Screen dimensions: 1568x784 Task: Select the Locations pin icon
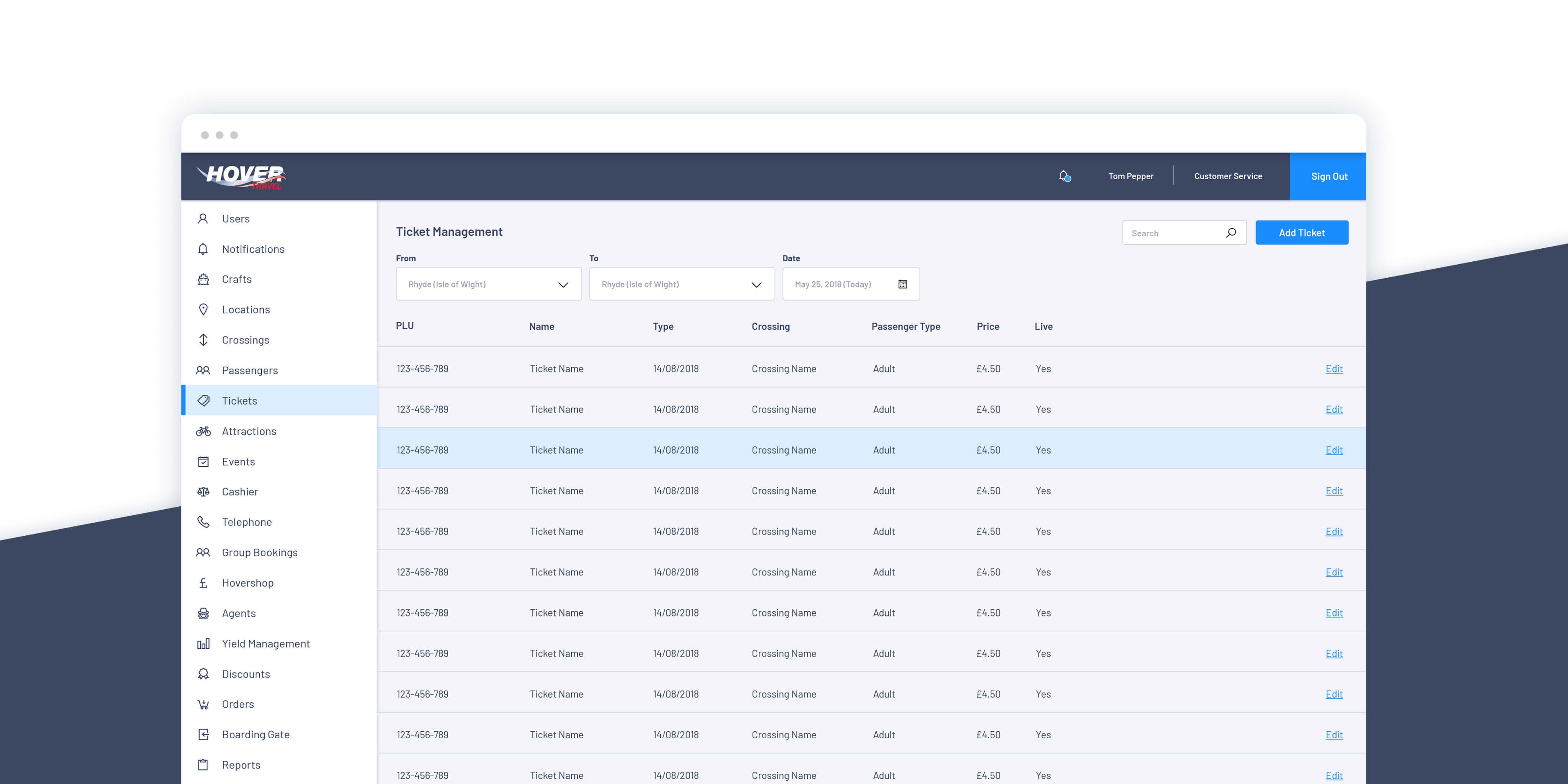203,309
